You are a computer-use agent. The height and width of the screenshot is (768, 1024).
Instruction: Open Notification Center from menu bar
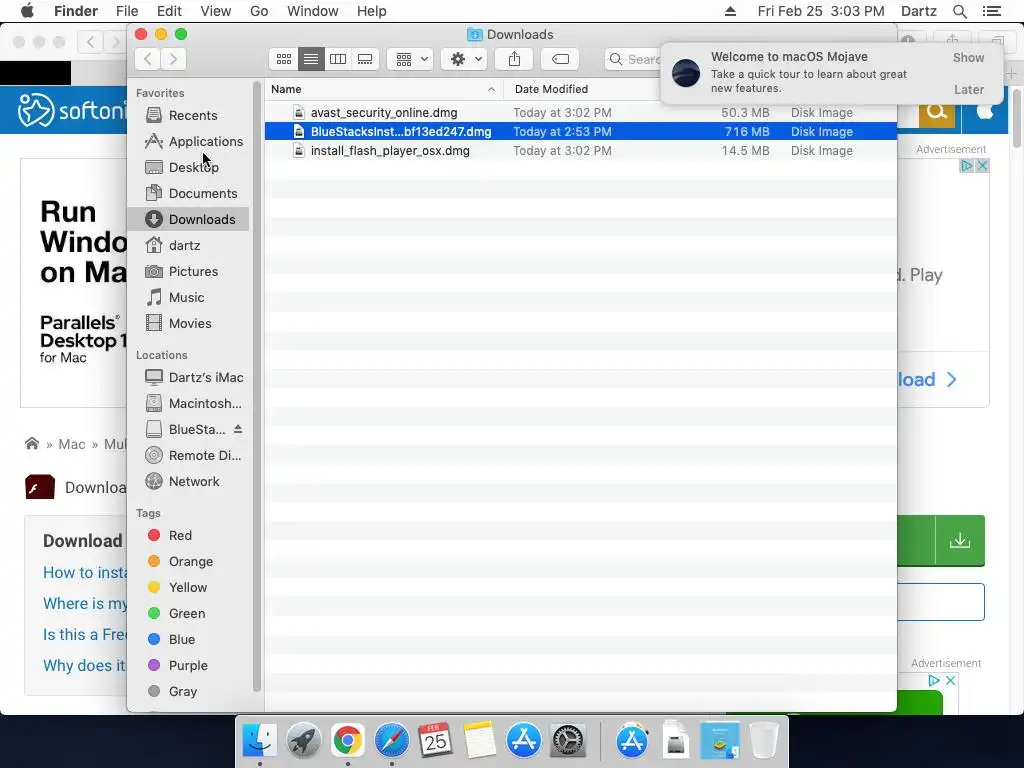[x=991, y=11]
